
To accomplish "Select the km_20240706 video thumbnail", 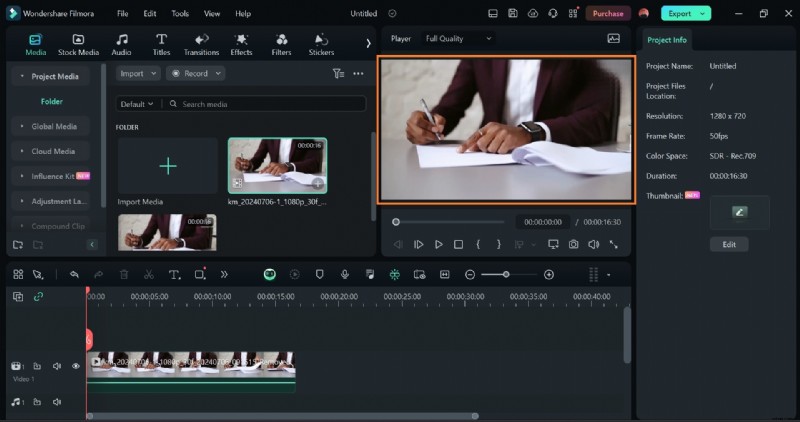I will (x=278, y=165).
